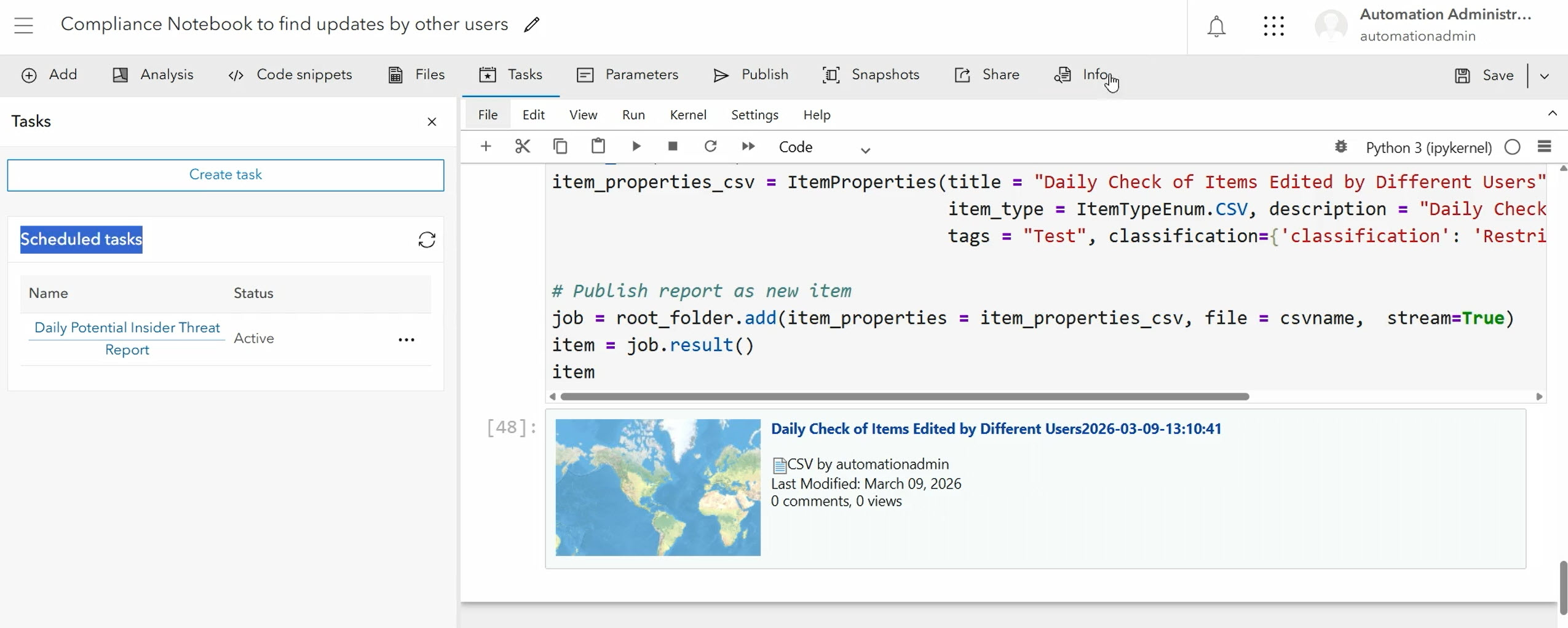Screen dimensions: 1568x628
Task: Collapse the notebook menu bar chevron
Action: click(1552, 113)
